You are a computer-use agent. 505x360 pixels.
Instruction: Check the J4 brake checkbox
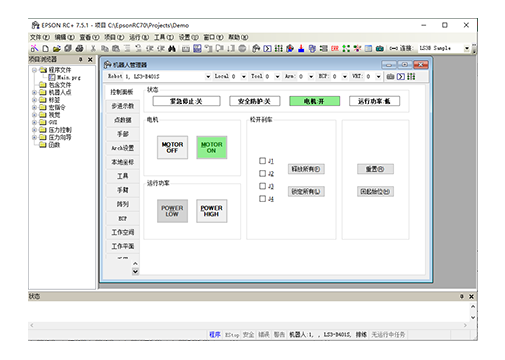point(262,199)
